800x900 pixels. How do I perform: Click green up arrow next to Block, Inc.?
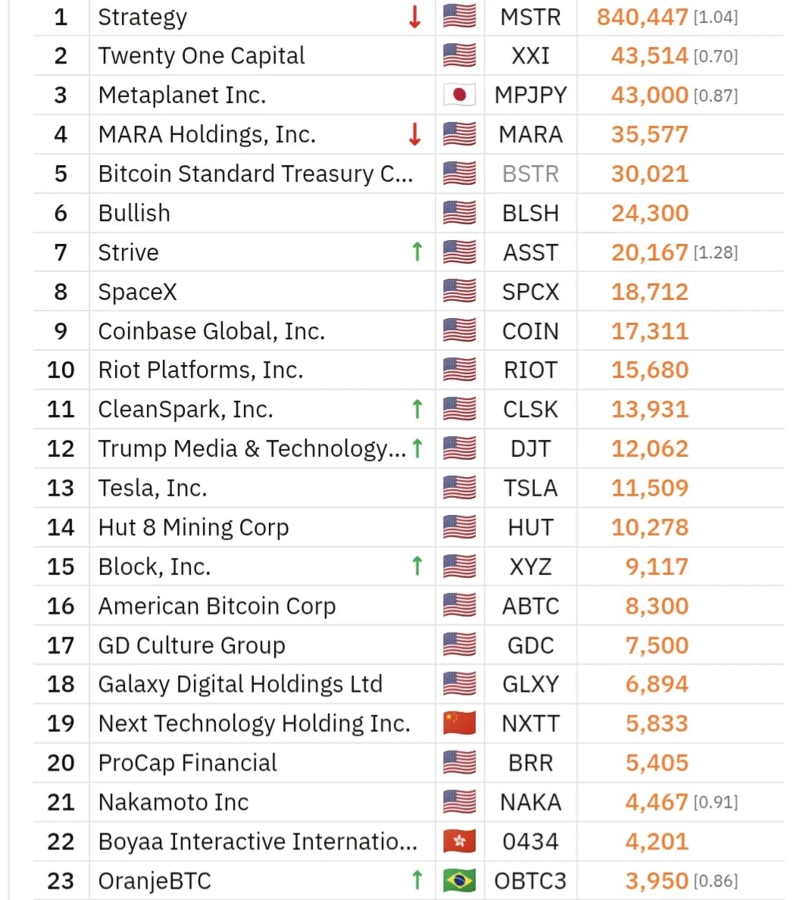[417, 566]
